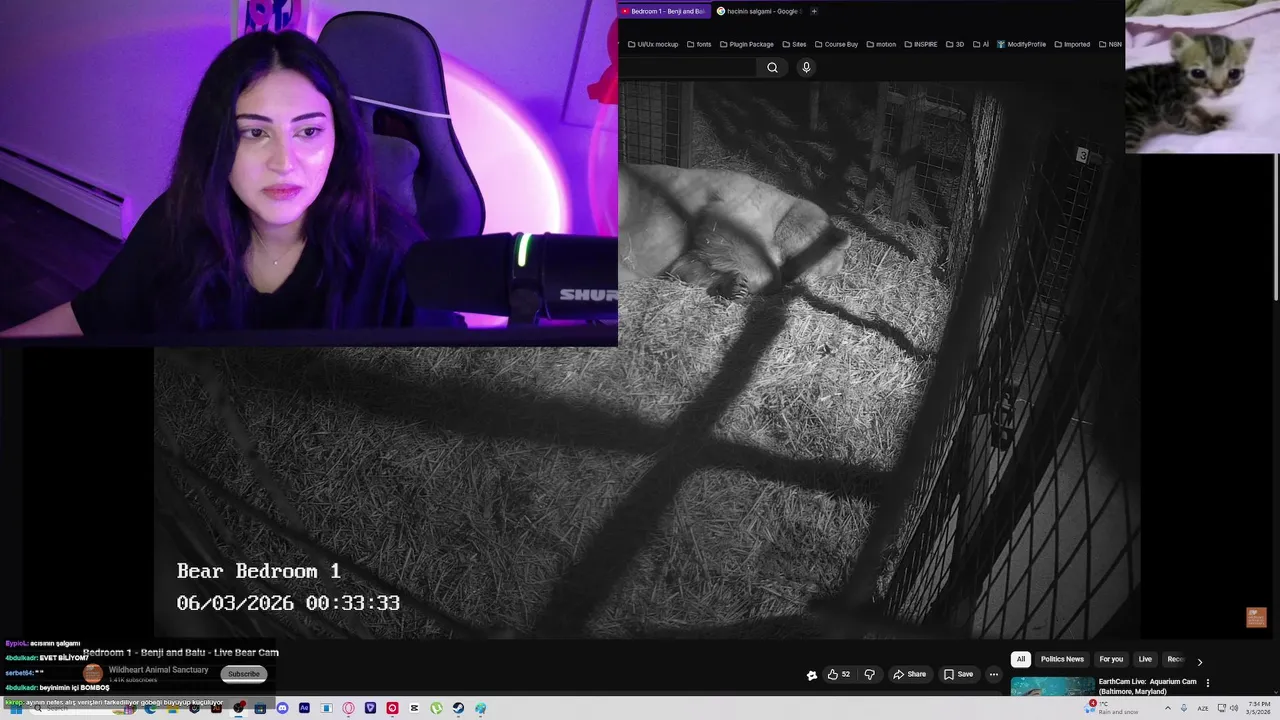The image size is (1280, 720).
Task: Open the UI/Ux mockup bookmark folder
Action: pyautogui.click(x=653, y=44)
